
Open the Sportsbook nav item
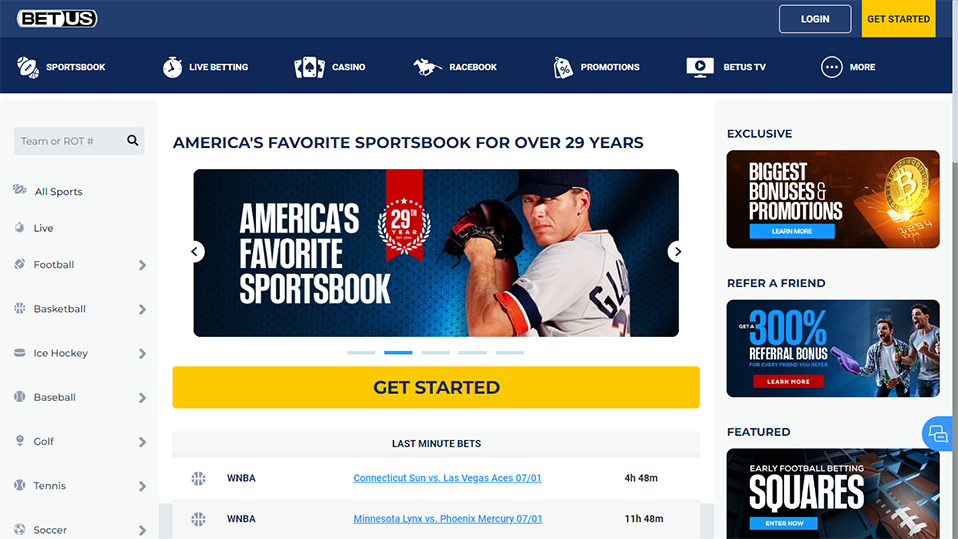61,67
